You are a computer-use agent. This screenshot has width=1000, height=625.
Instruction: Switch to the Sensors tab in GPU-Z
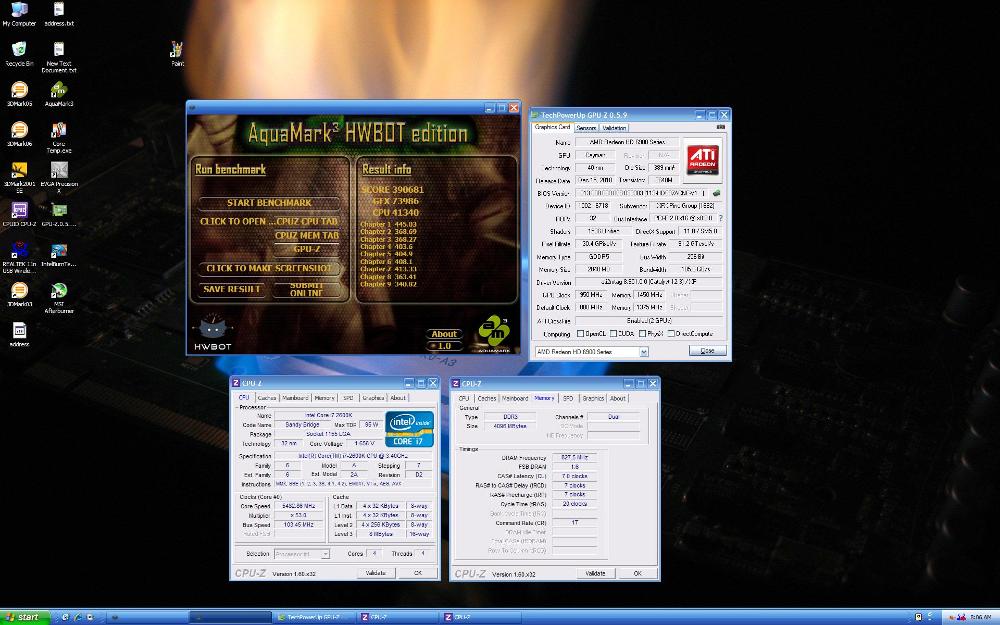click(585, 128)
